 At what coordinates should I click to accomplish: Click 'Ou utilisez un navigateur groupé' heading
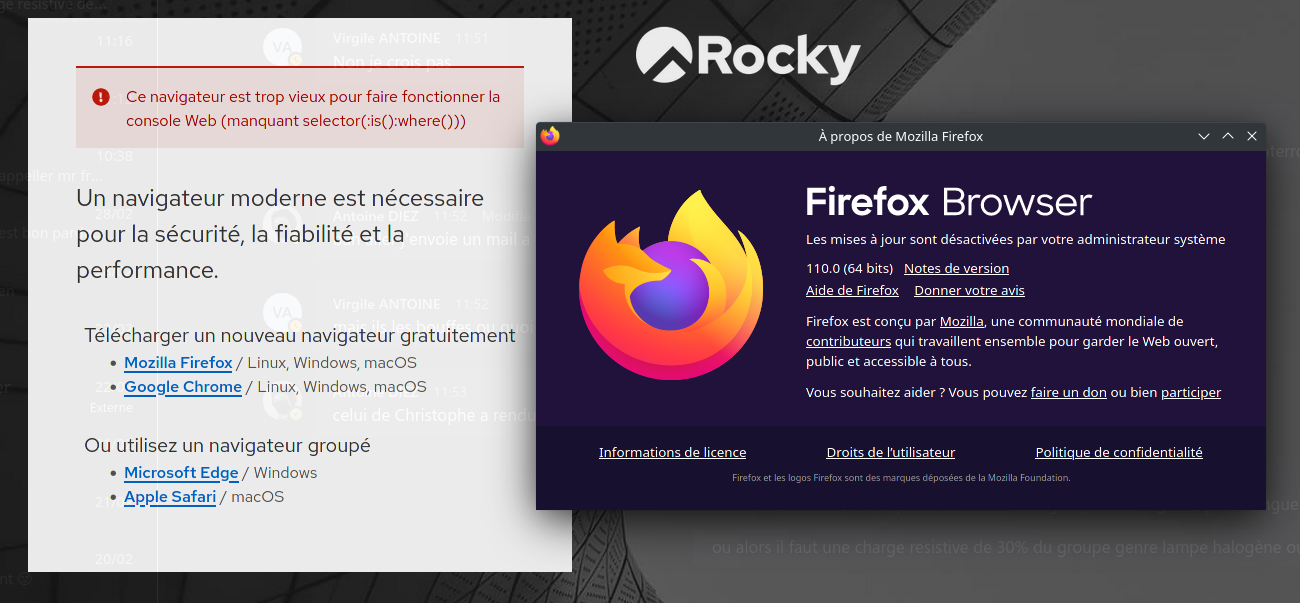[227, 445]
